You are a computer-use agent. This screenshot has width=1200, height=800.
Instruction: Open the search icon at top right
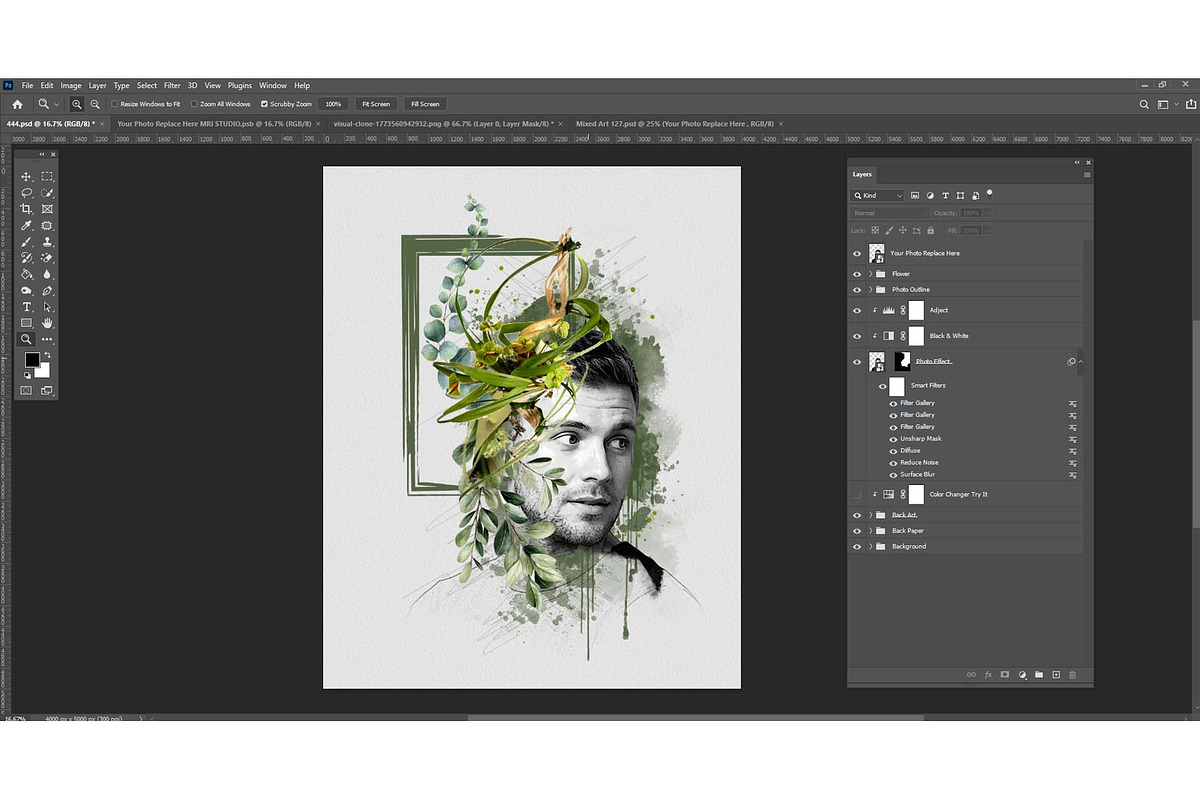(x=1145, y=104)
